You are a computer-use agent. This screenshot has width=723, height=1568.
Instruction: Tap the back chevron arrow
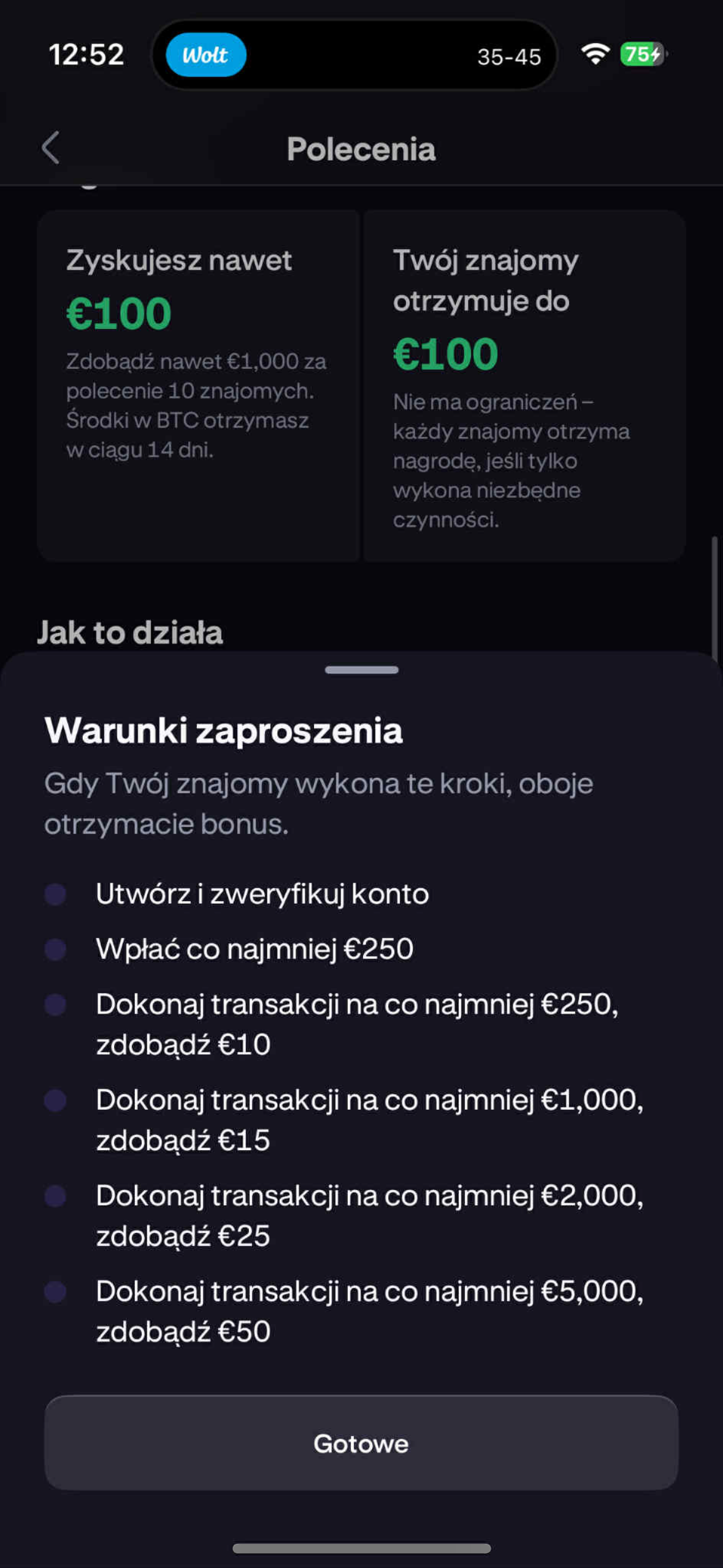click(x=51, y=148)
